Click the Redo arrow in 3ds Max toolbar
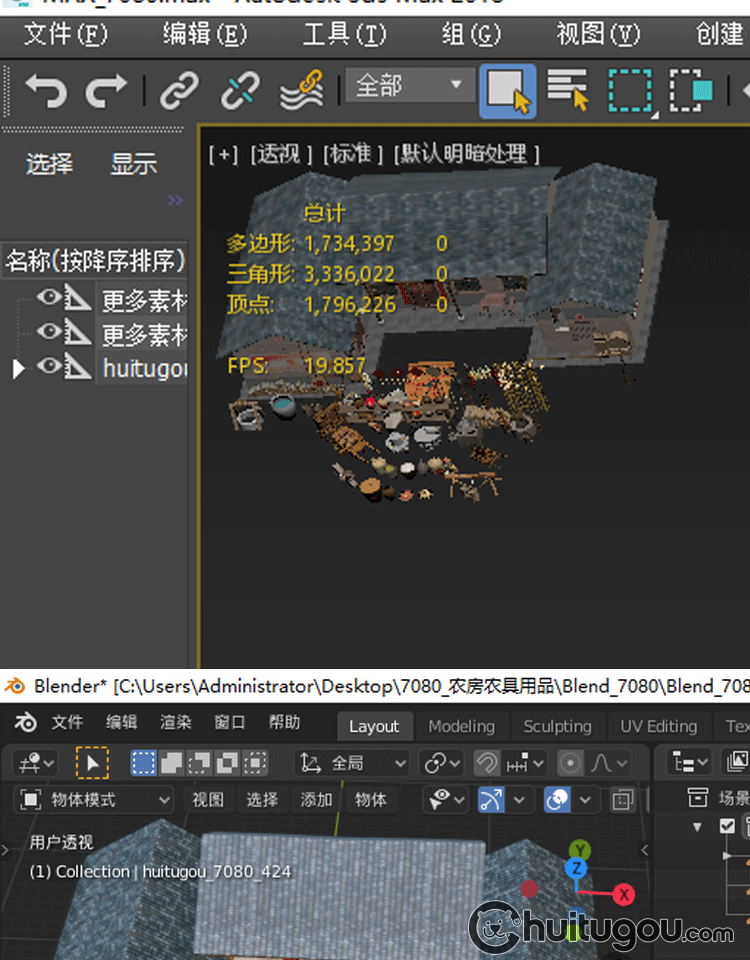This screenshot has width=750, height=960. [x=106, y=91]
